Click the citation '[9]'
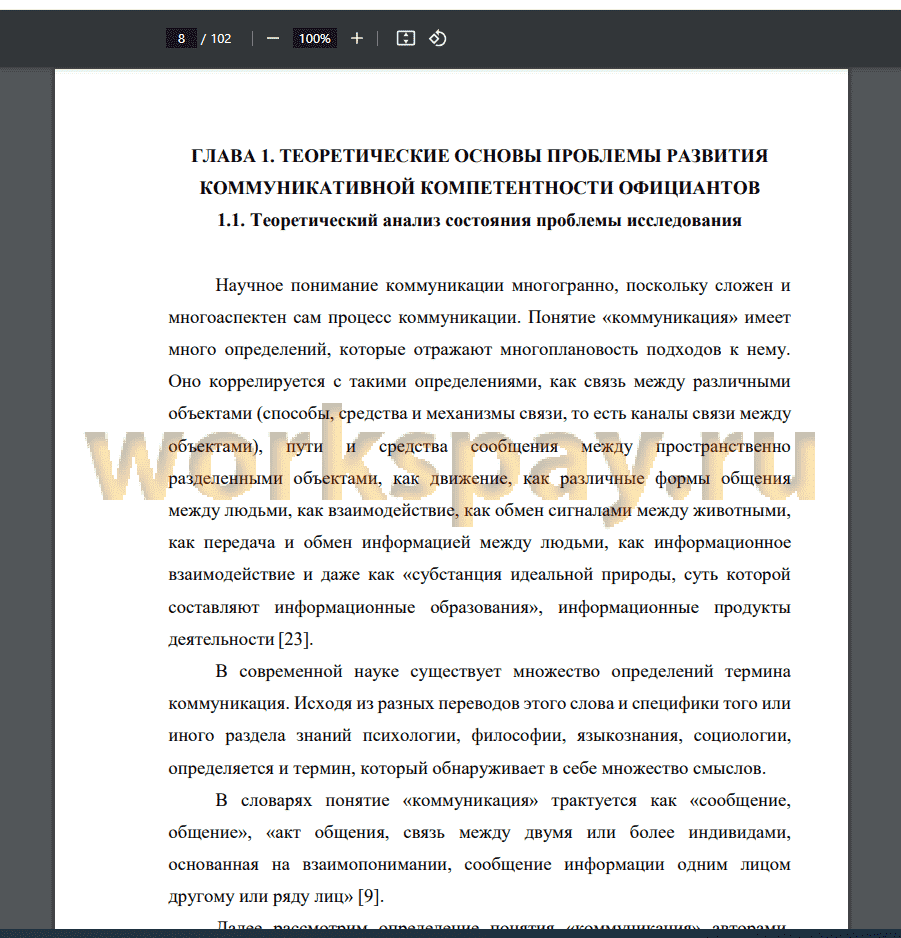 (370, 897)
